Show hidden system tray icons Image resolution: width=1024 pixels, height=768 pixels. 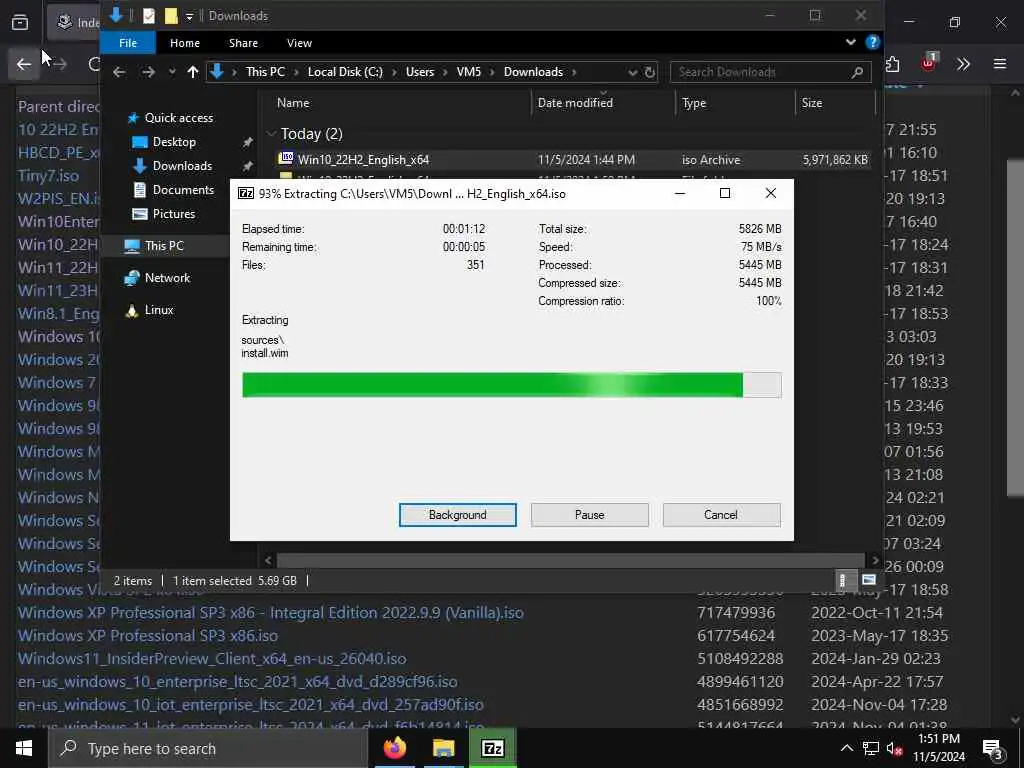click(x=846, y=748)
